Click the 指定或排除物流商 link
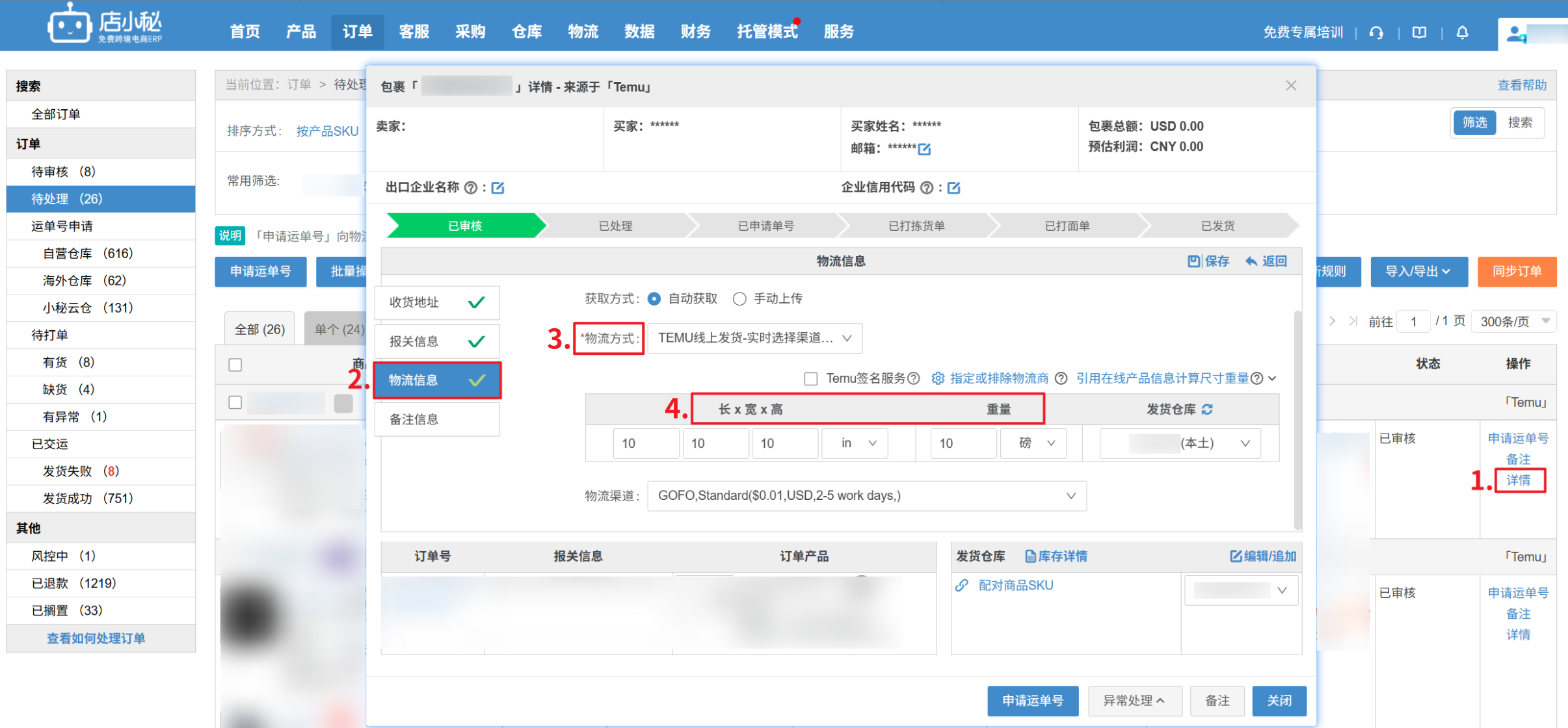This screenshot has width=1568, height=728. click(x=999, y=378)
